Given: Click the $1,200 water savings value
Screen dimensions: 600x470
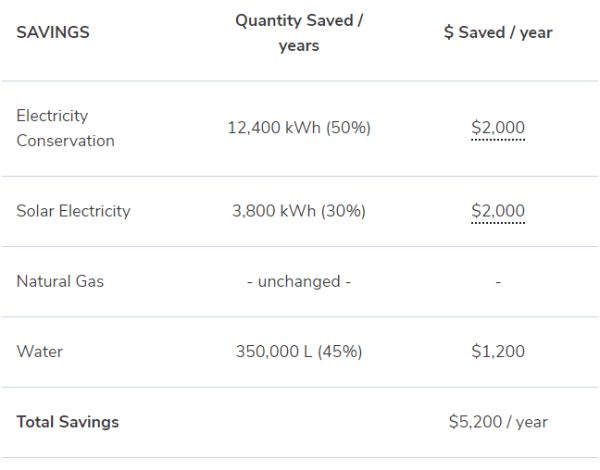Looking at the screenshot, I should click(498, 351).
